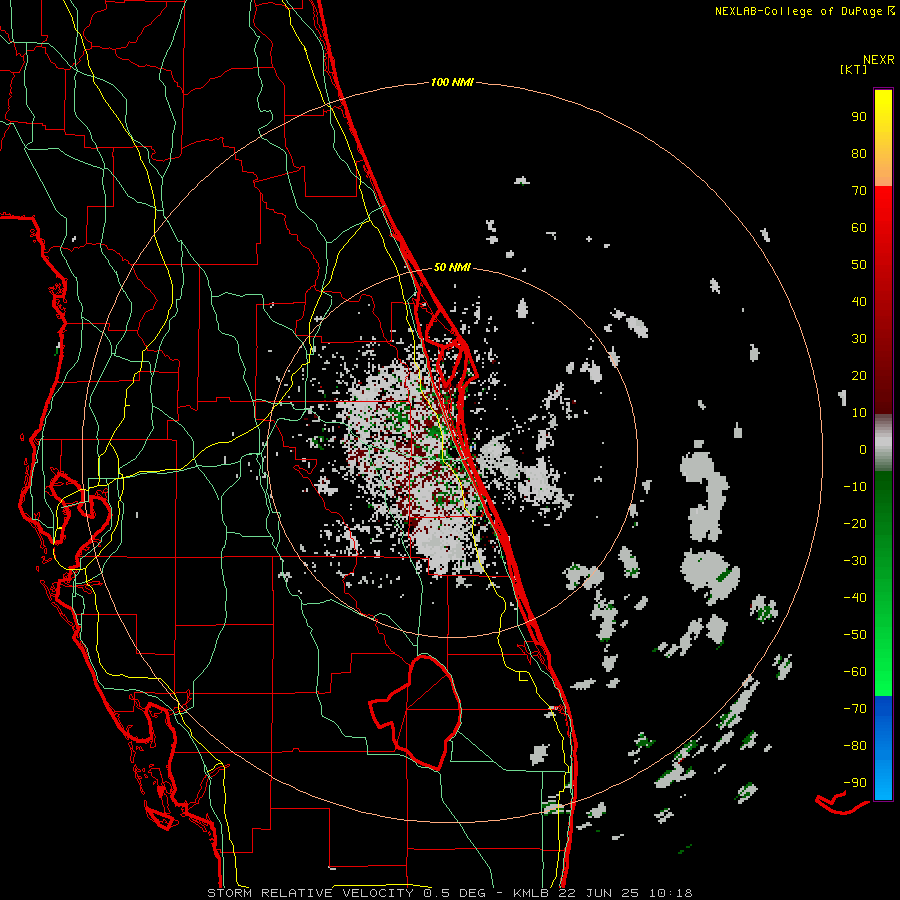
Task: Click the gray zero-velocity segment of the color bar
Action: click(x=883, y=443)
